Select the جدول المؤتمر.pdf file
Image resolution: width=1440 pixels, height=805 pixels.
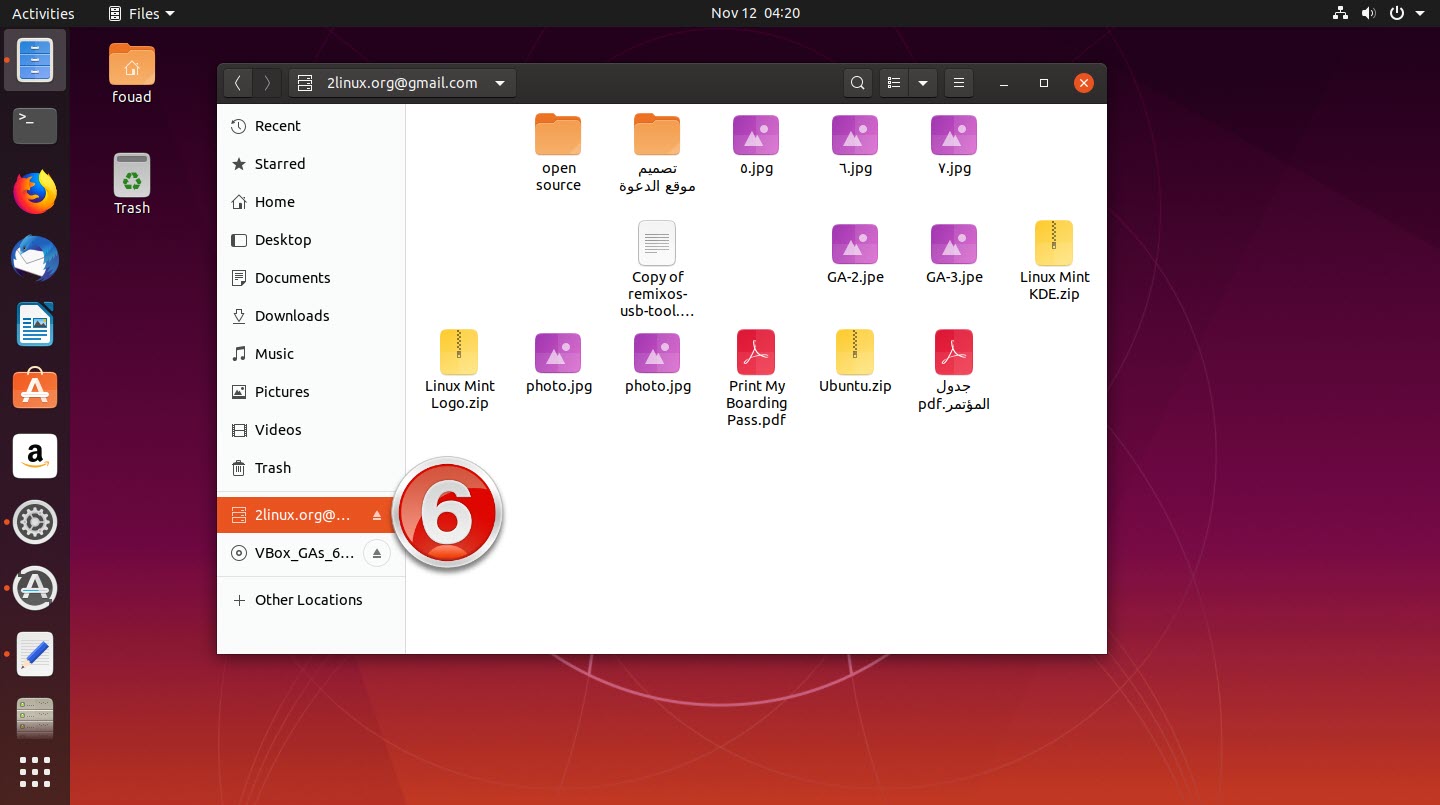point(954,370)
